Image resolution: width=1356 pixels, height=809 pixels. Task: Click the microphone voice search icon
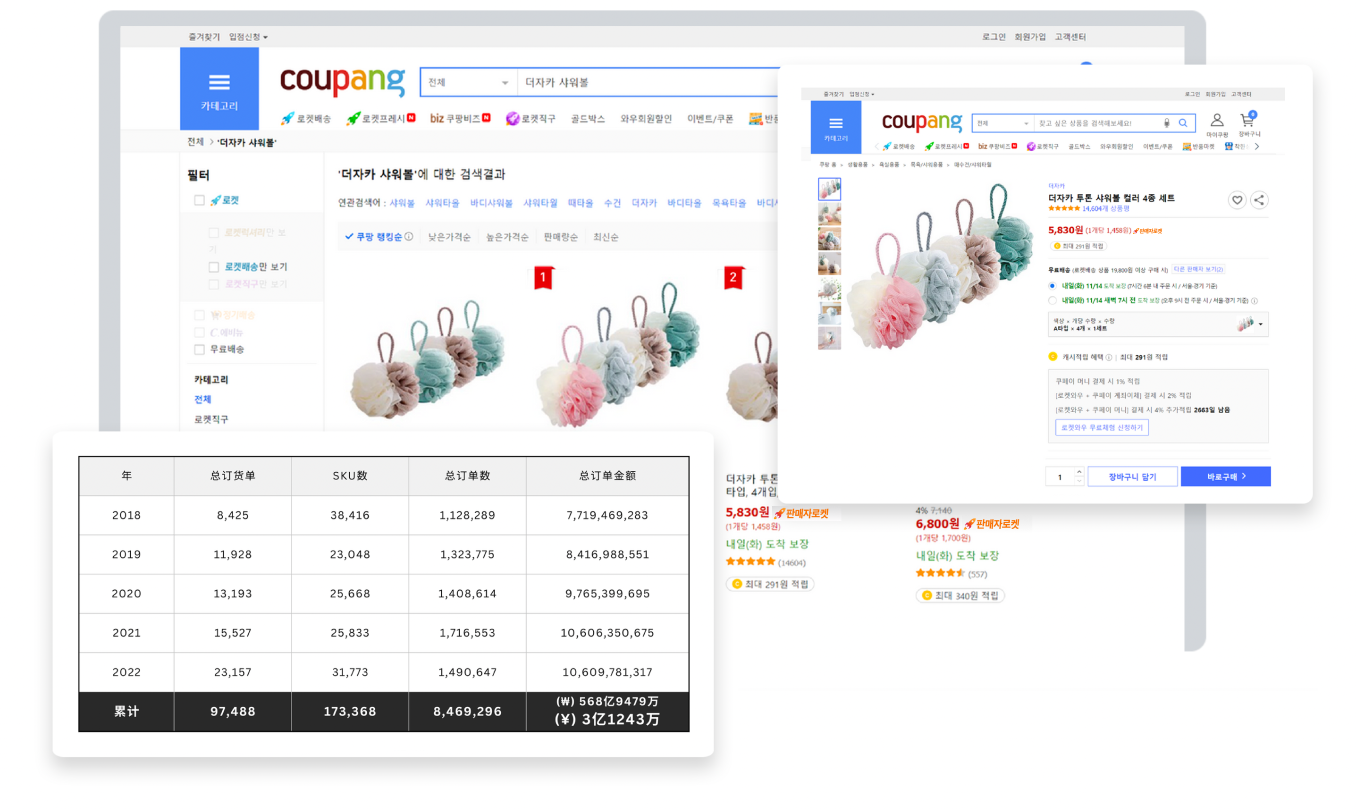[1166, 123]
